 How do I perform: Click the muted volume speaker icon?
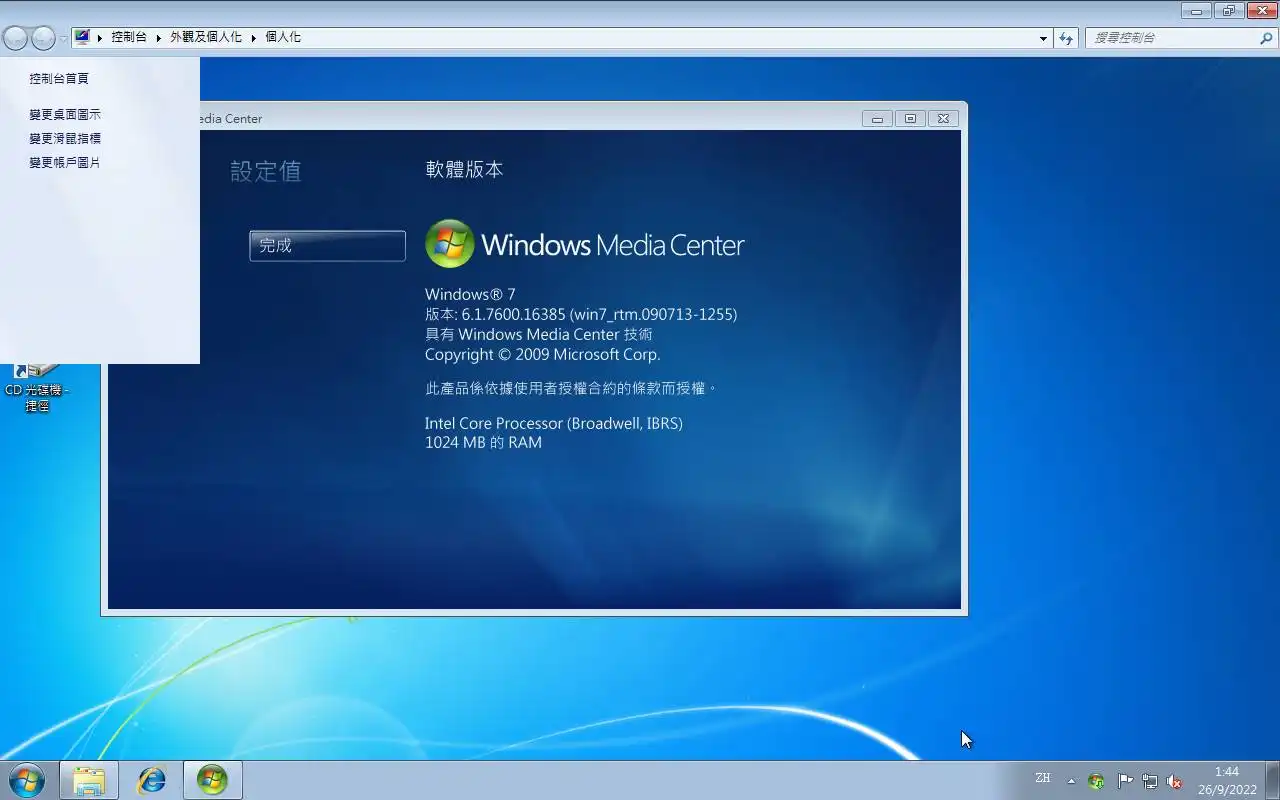click(x=1175, y=781)
